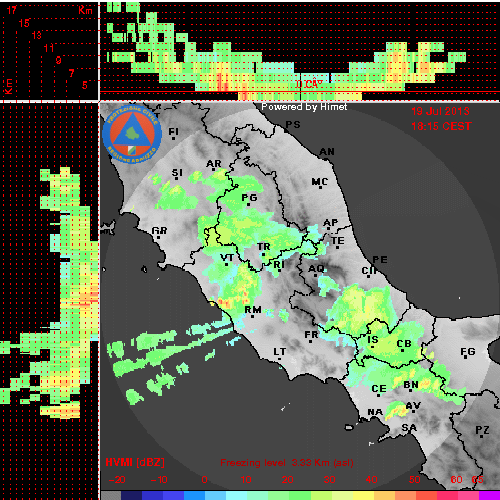
Task: Click the 65 value on dBZ scale
Action: [x=477, y=480]
